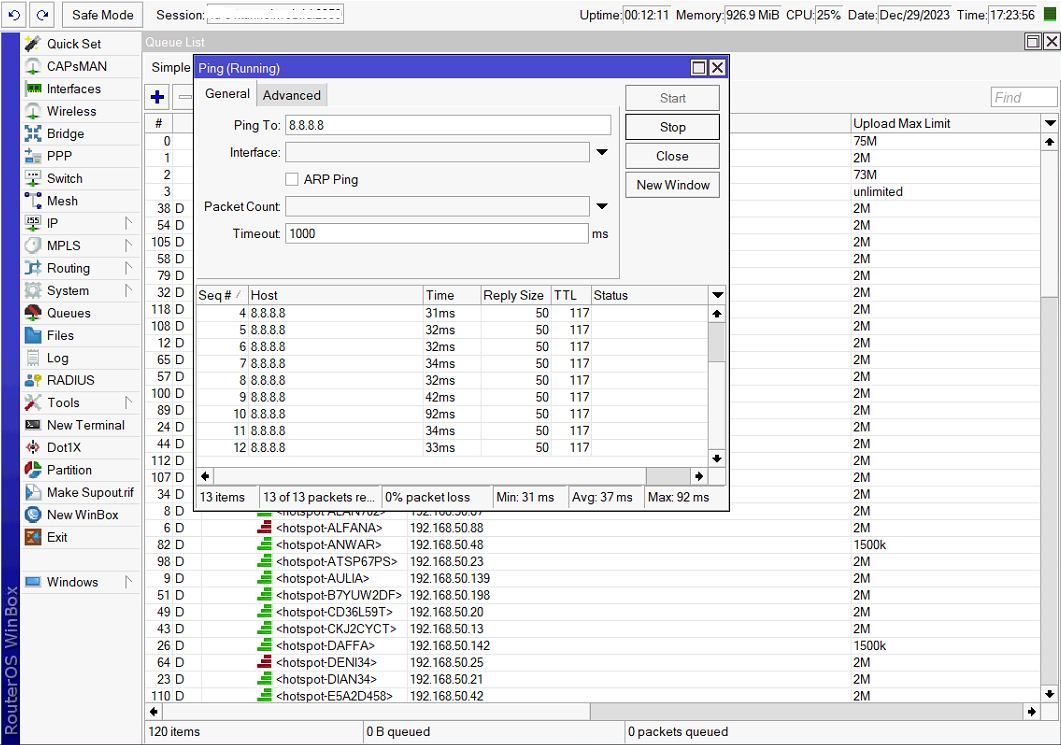Select hotspot-ALFANA queue row
The height and width of the screenshot is (745, 1061).
[x=592, y=528]
